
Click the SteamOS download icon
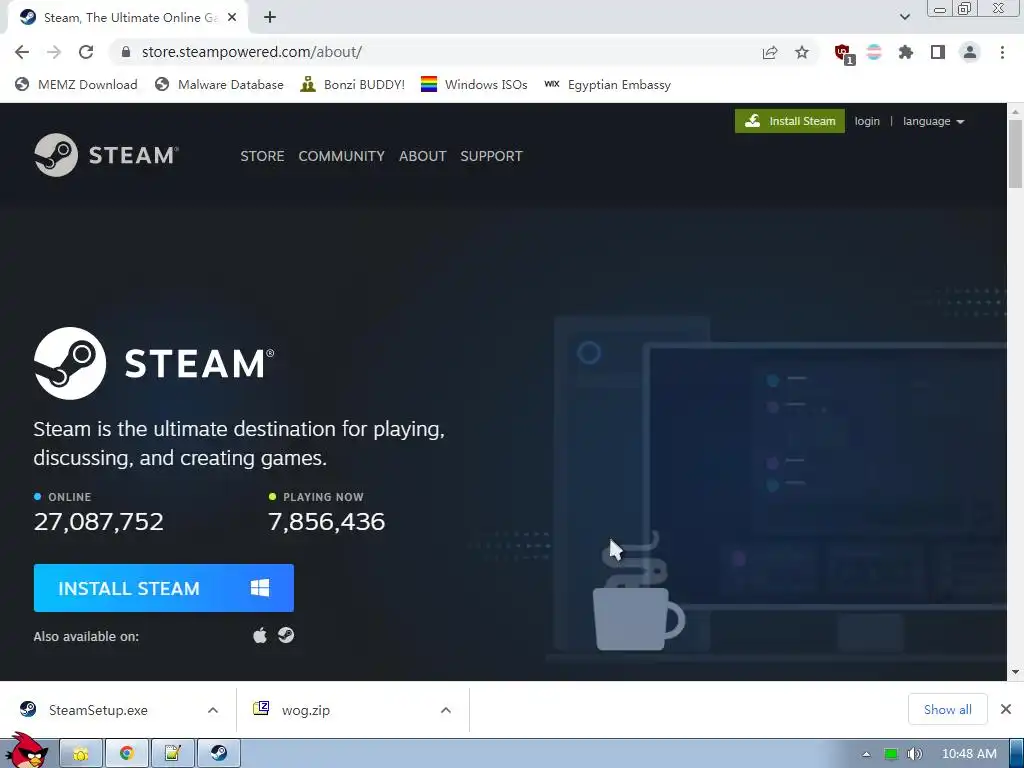(286, 635)
